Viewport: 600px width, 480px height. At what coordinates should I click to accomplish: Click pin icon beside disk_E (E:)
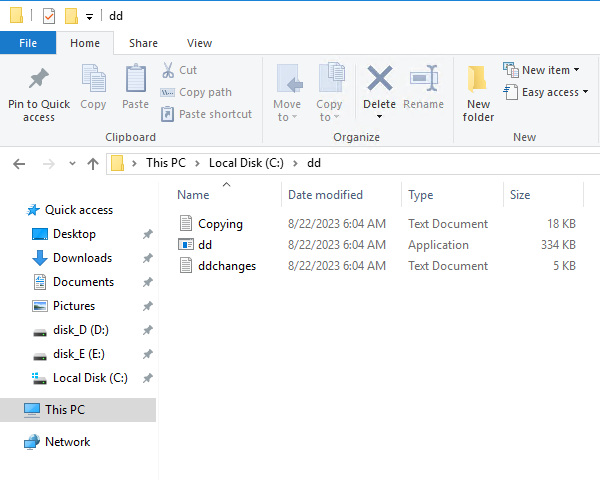point(148,354)
